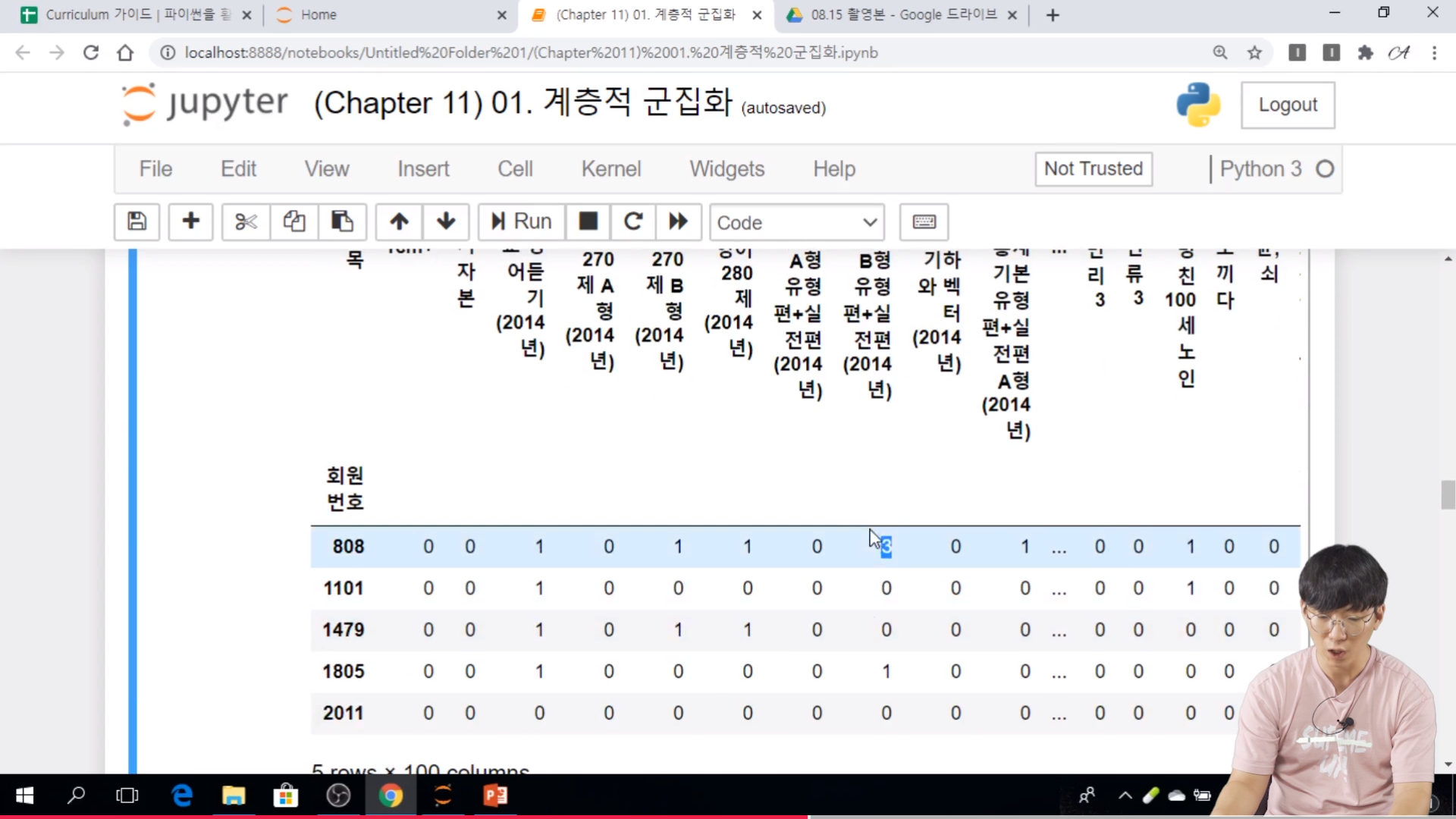This screenshot has width=1456, height=819.
Task: Restart and run all with the fast-forward icon
Action: pyautogui.click(x=678, y=221)
